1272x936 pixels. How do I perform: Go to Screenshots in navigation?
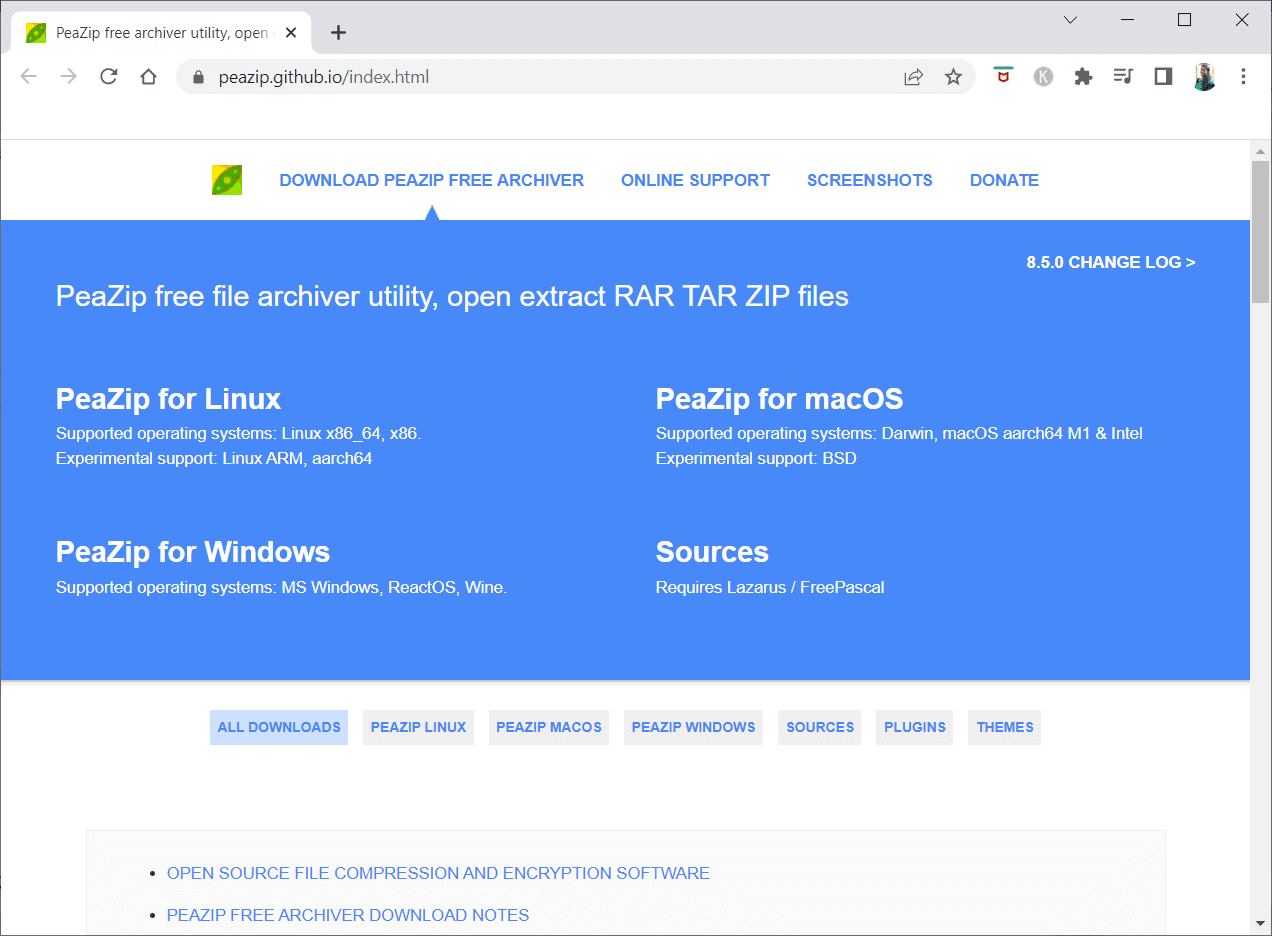870,180
